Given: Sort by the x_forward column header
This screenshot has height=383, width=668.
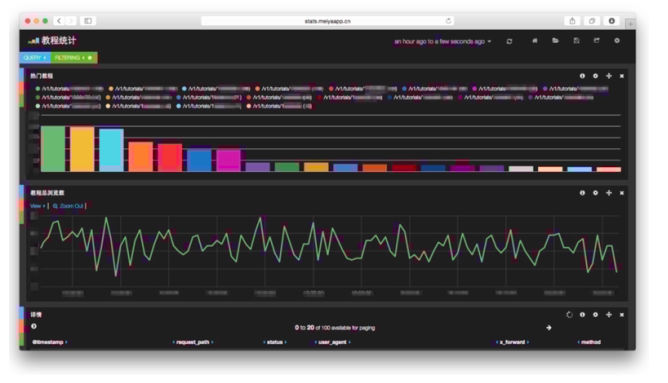Looking at the screenshot, I should point(512,342).
